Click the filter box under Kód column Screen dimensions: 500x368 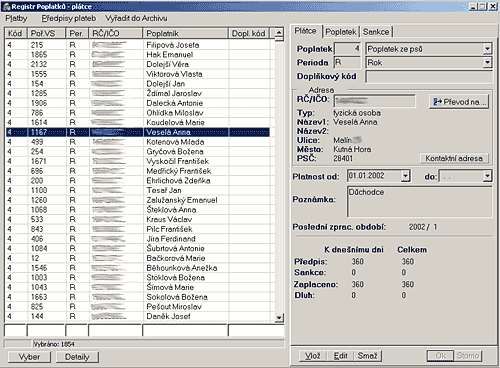point(15,330)
